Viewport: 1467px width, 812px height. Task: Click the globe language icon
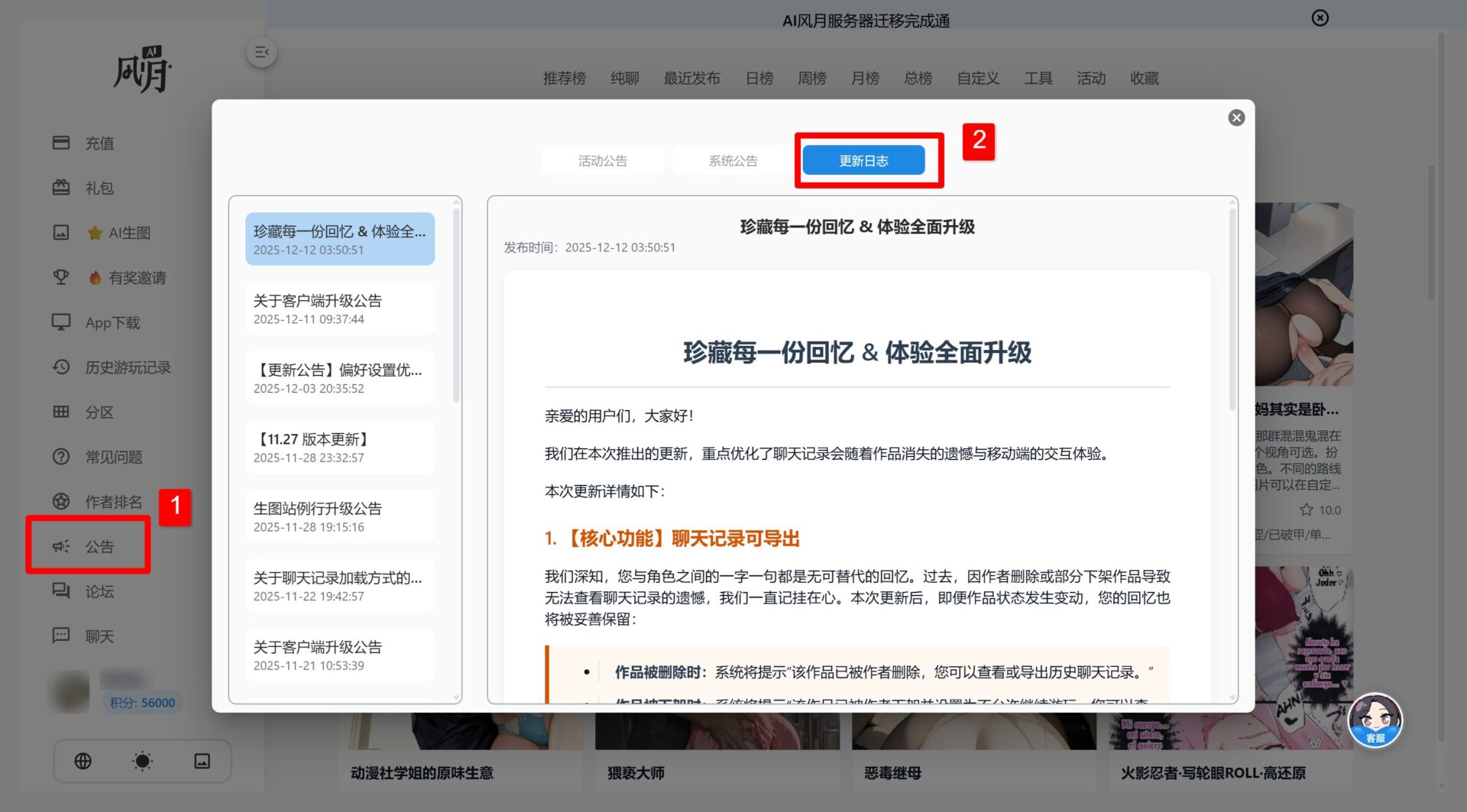coord(83,761)
